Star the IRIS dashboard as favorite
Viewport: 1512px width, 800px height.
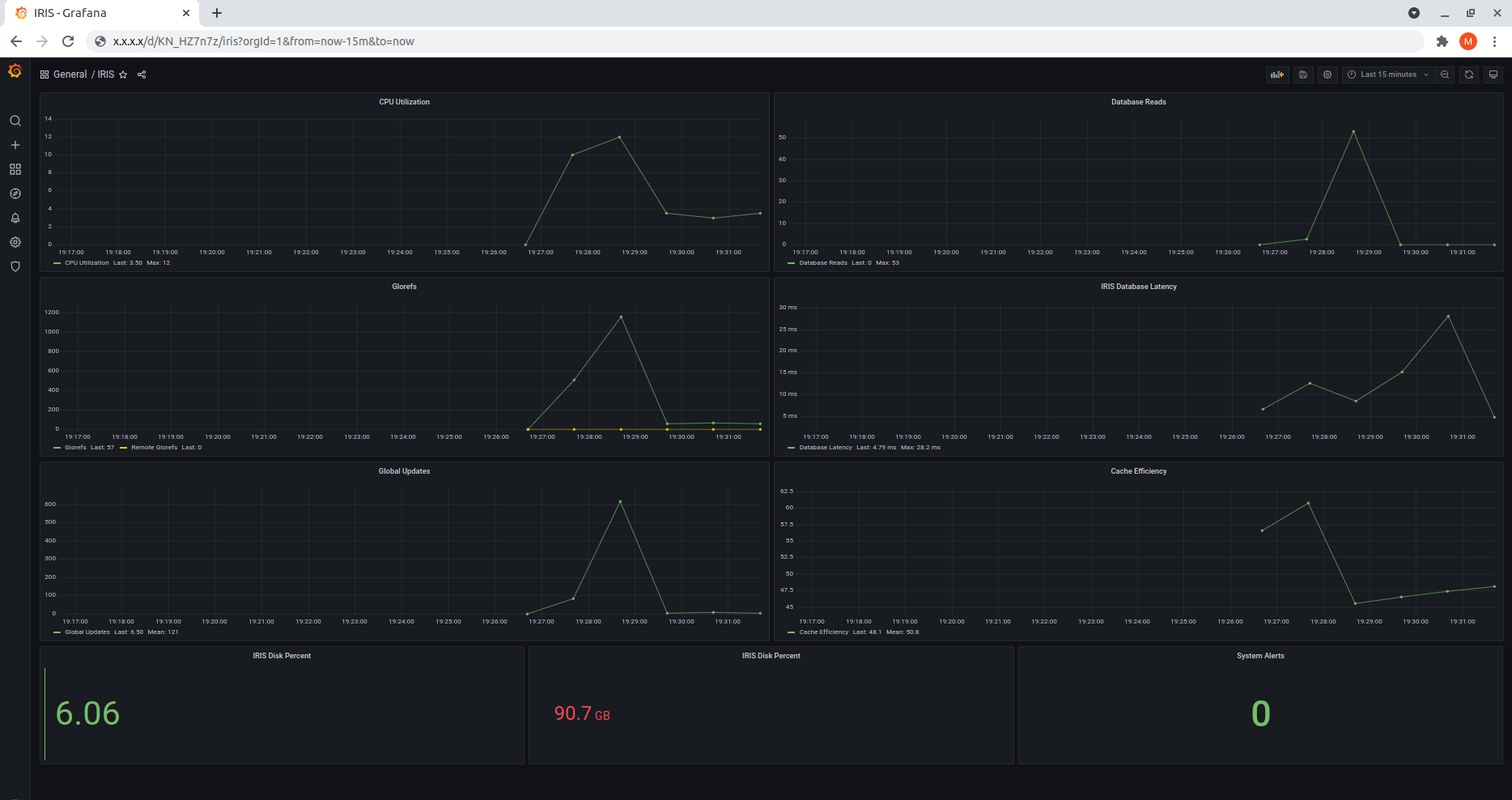(123, 74)
